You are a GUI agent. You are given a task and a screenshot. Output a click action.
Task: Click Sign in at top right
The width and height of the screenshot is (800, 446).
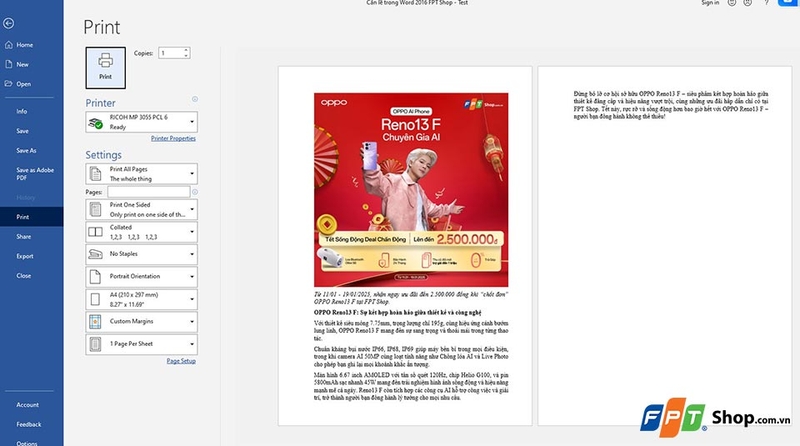click(710, 3)
